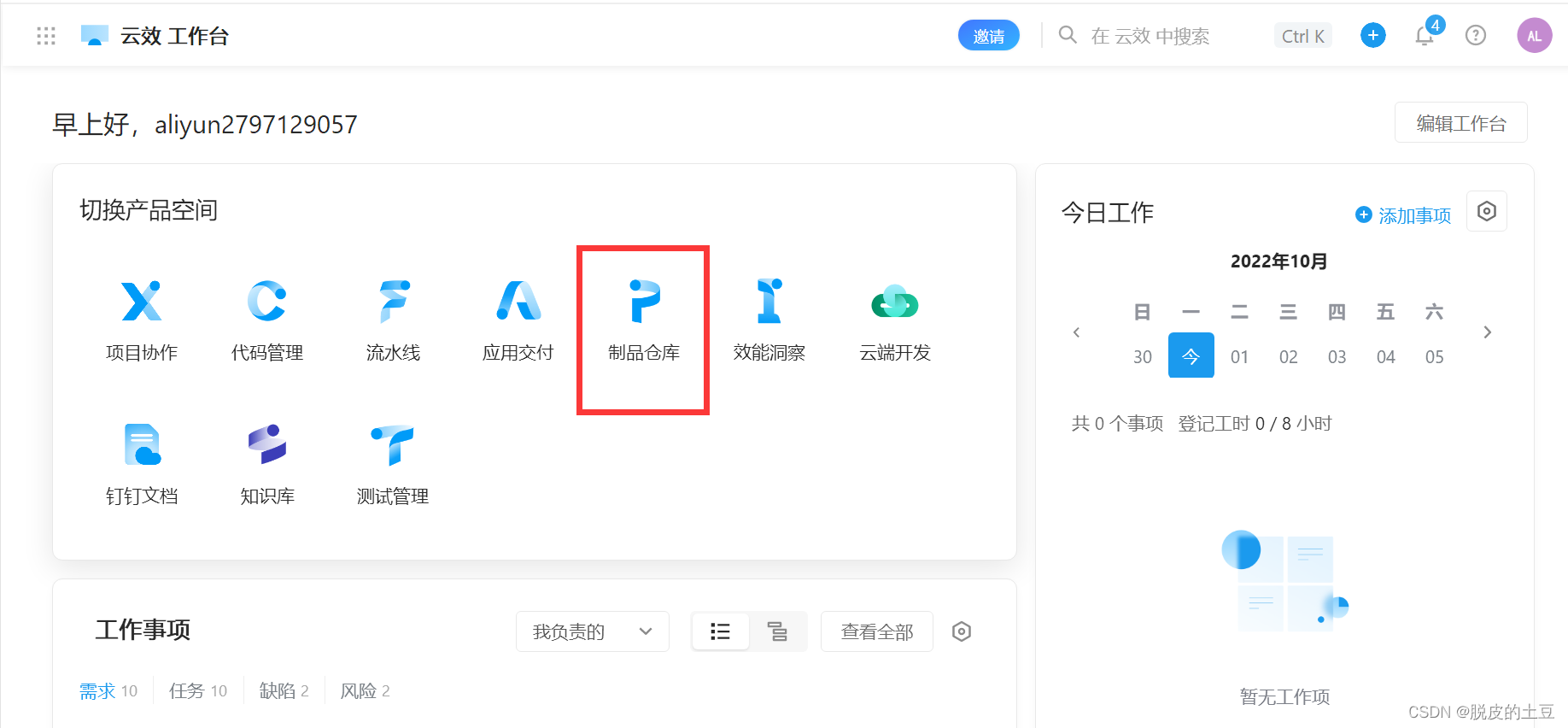Click the 云效 logo icon
The width and height of the screenshot is (1568, 728).
(95, 35)
